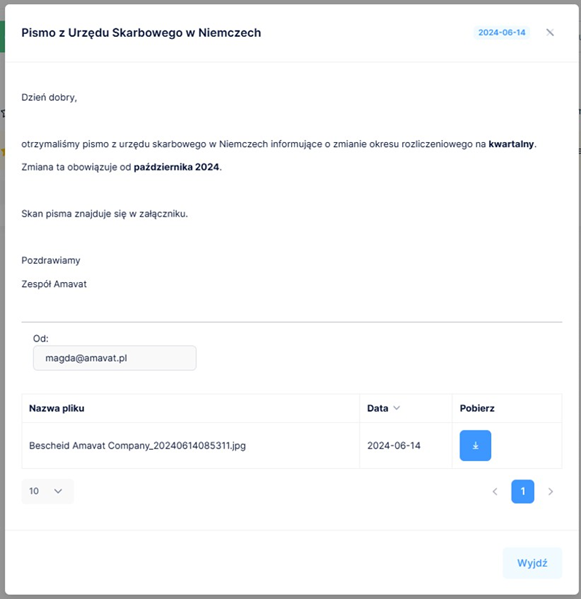Select page 1 in the pagination
This screenshot has height=599, width=581.
click(x=523, y=491)
